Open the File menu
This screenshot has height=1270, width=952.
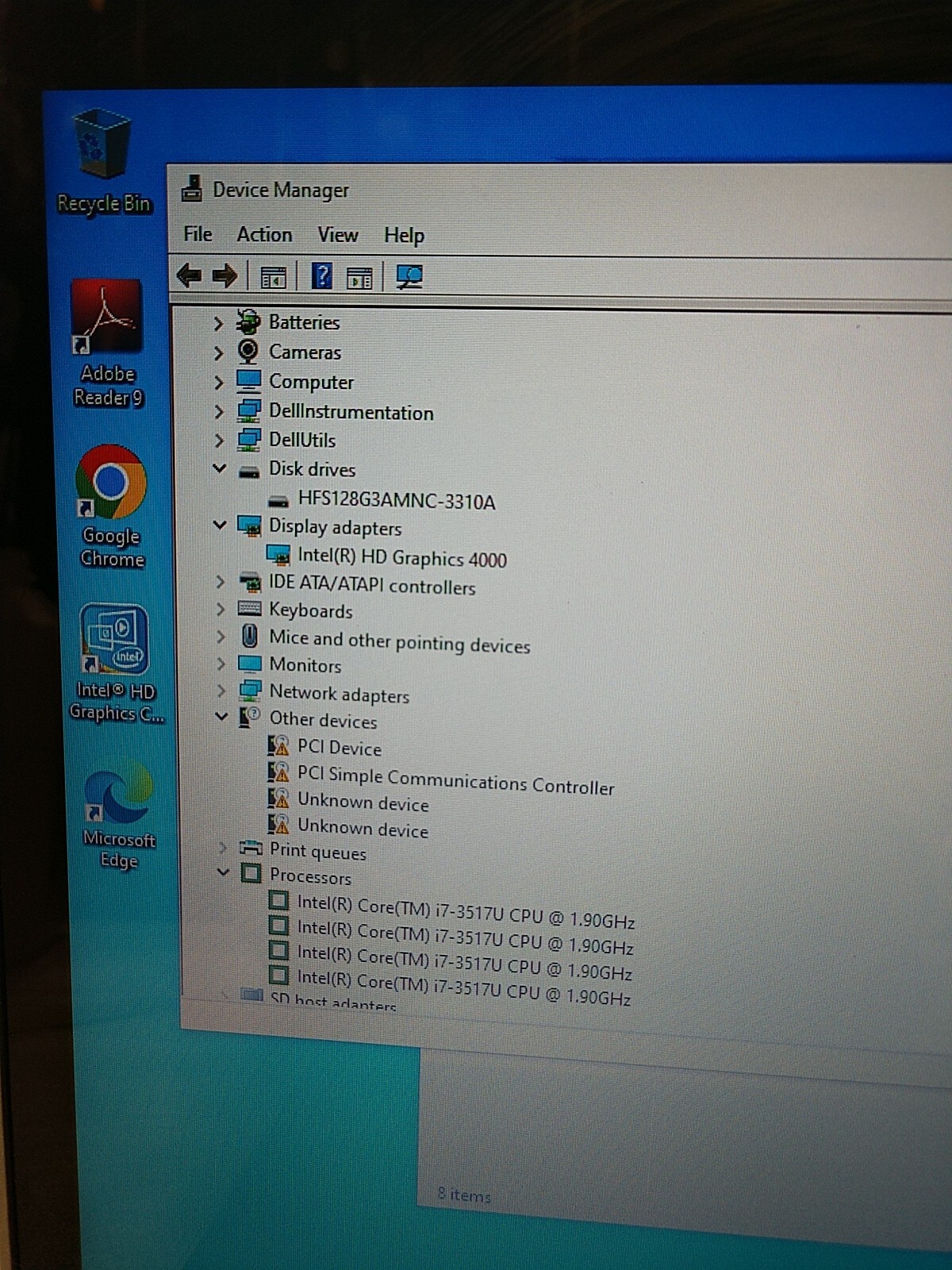(x=198, y=233)
